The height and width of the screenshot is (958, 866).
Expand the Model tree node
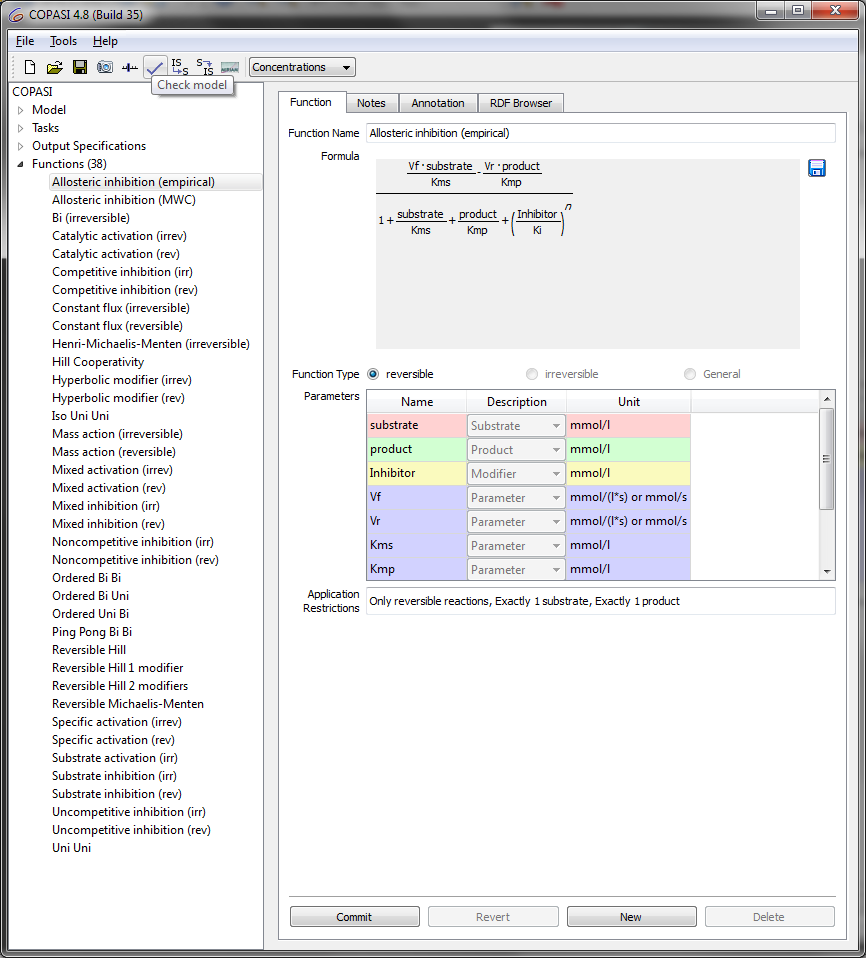coord(21,110)
